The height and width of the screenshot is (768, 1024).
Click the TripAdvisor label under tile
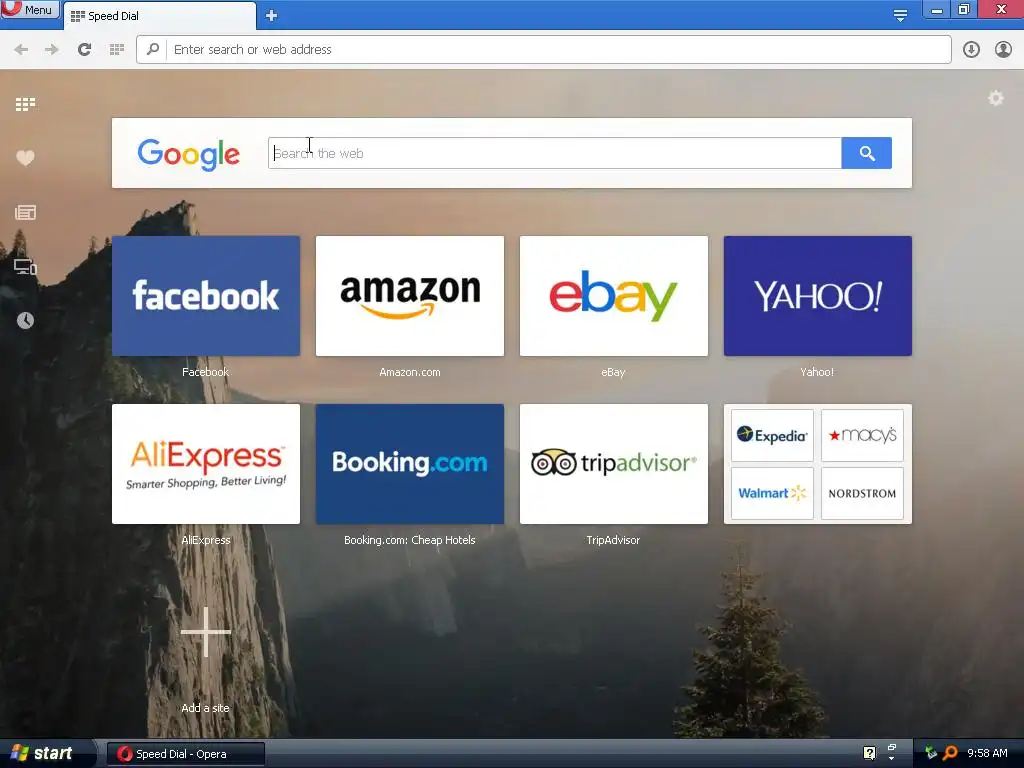click(613, 540)
